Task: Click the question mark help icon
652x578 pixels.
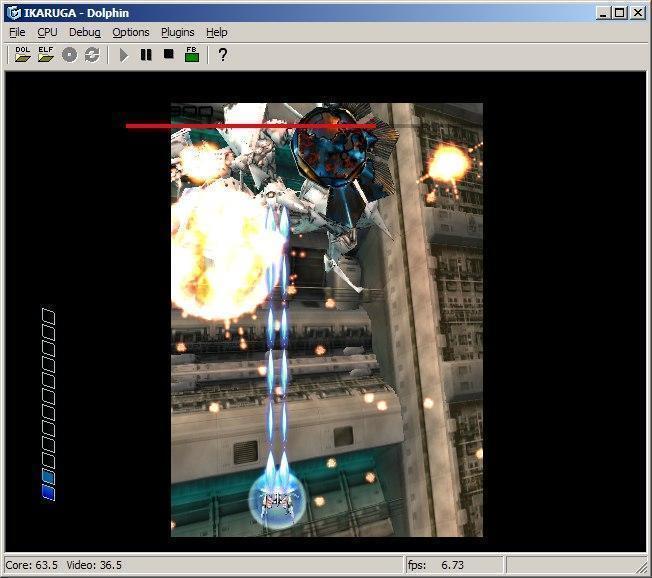Action: [x=222, y=55]
